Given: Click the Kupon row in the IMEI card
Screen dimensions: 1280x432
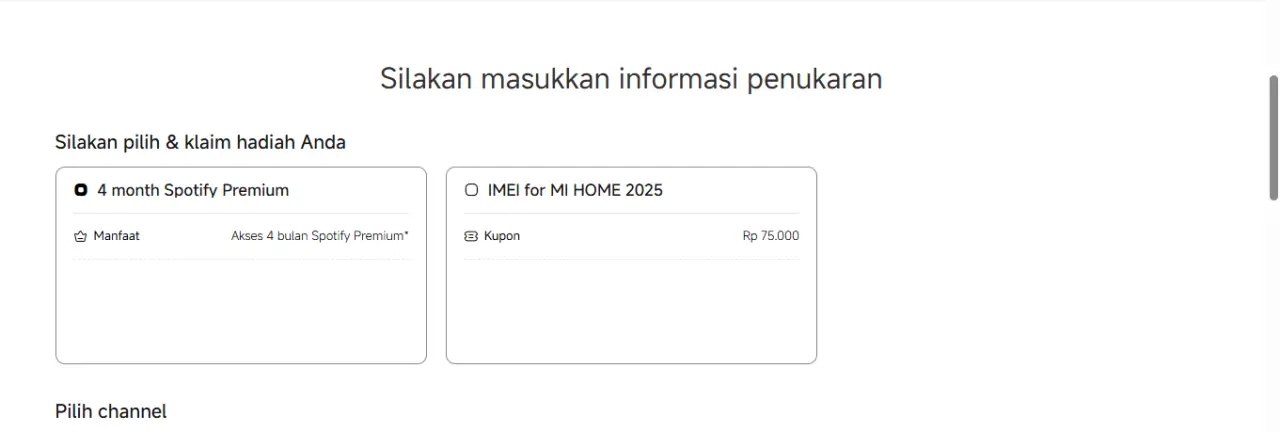Looking at the screenshot, I should 632,237.
